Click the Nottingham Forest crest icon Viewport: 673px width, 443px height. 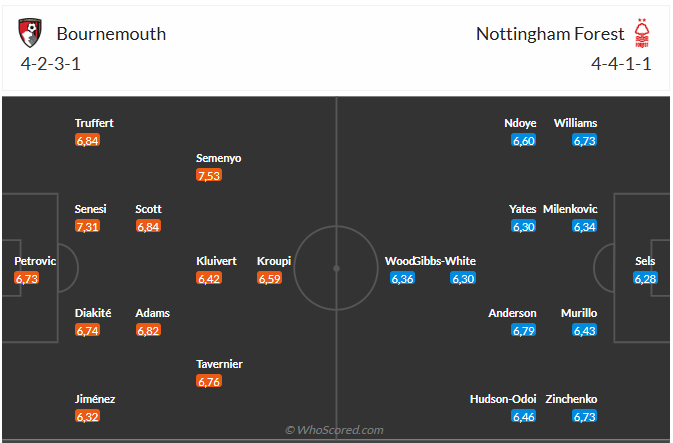click(641, 33)
